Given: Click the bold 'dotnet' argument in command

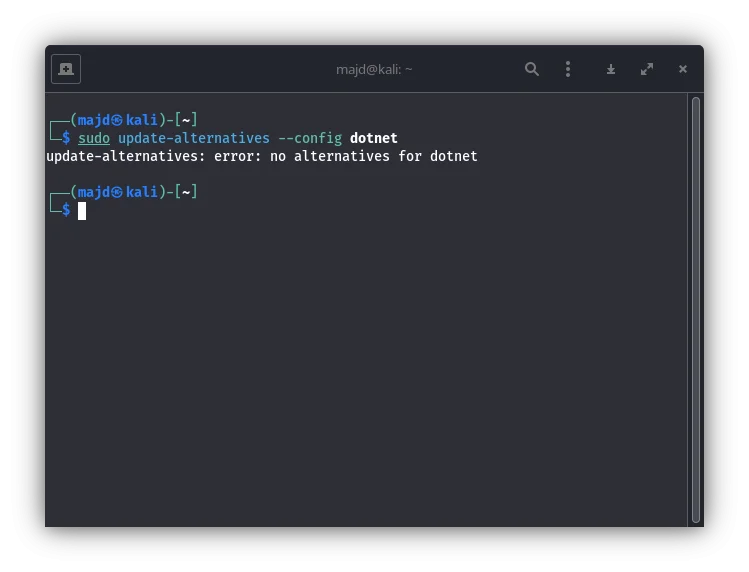Looking at the screenshot, I should 374,138.
